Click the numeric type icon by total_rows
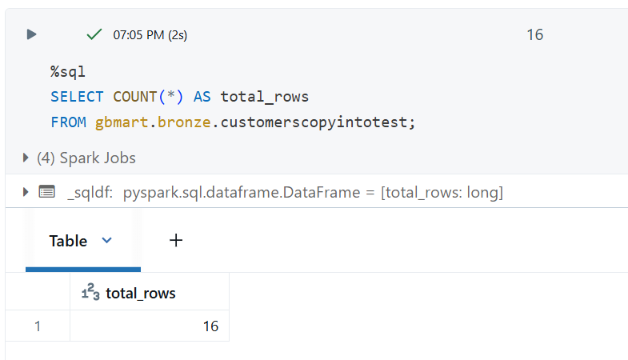 coord(90,292)
